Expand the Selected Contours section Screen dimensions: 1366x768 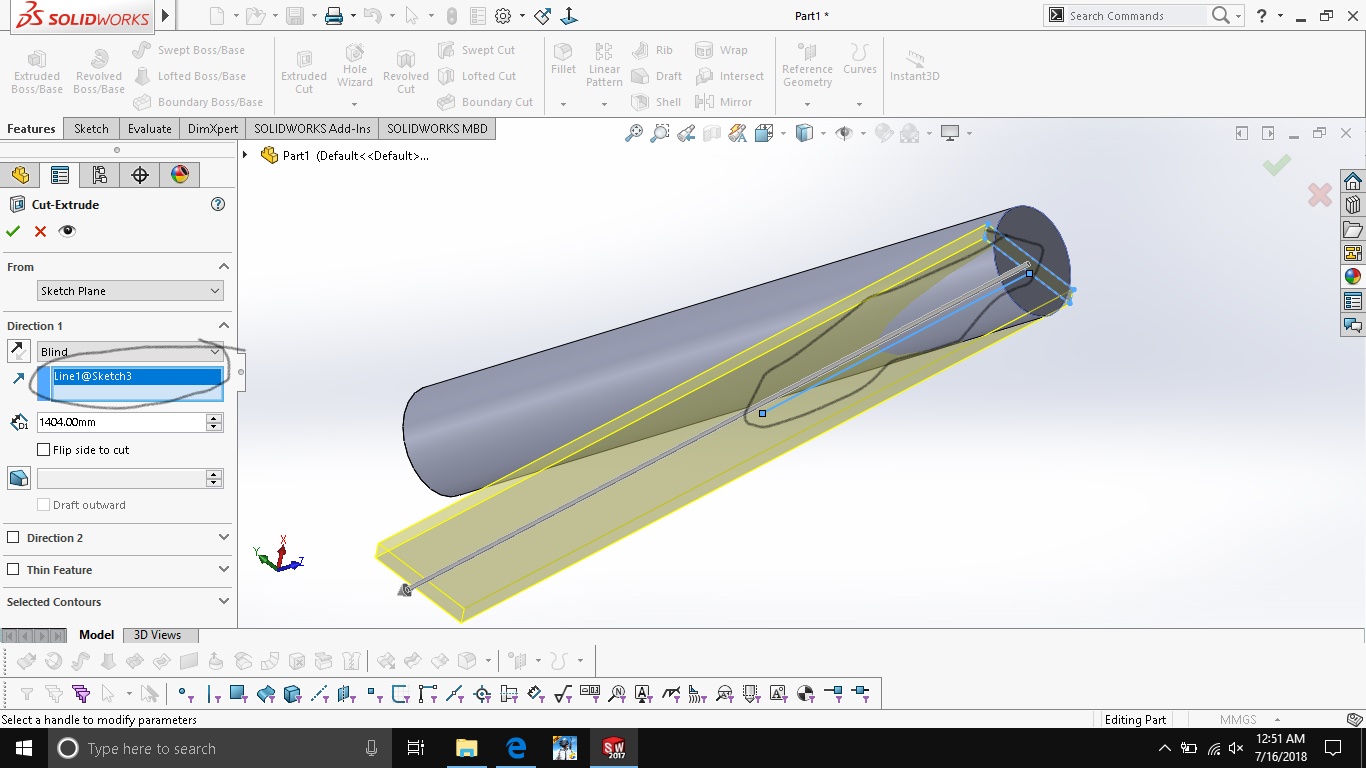click(223, 602)
